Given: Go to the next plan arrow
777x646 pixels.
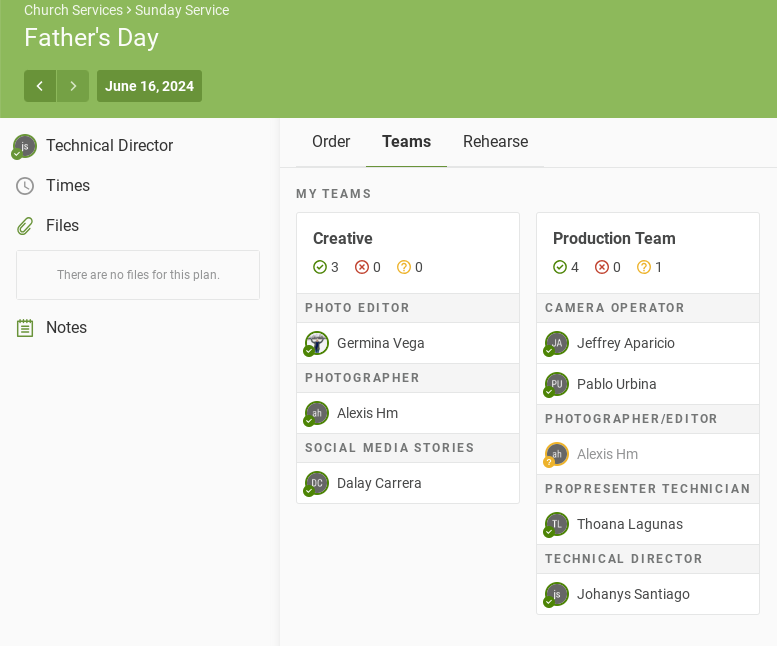Looking at the screenshot, I should (73, 86).
